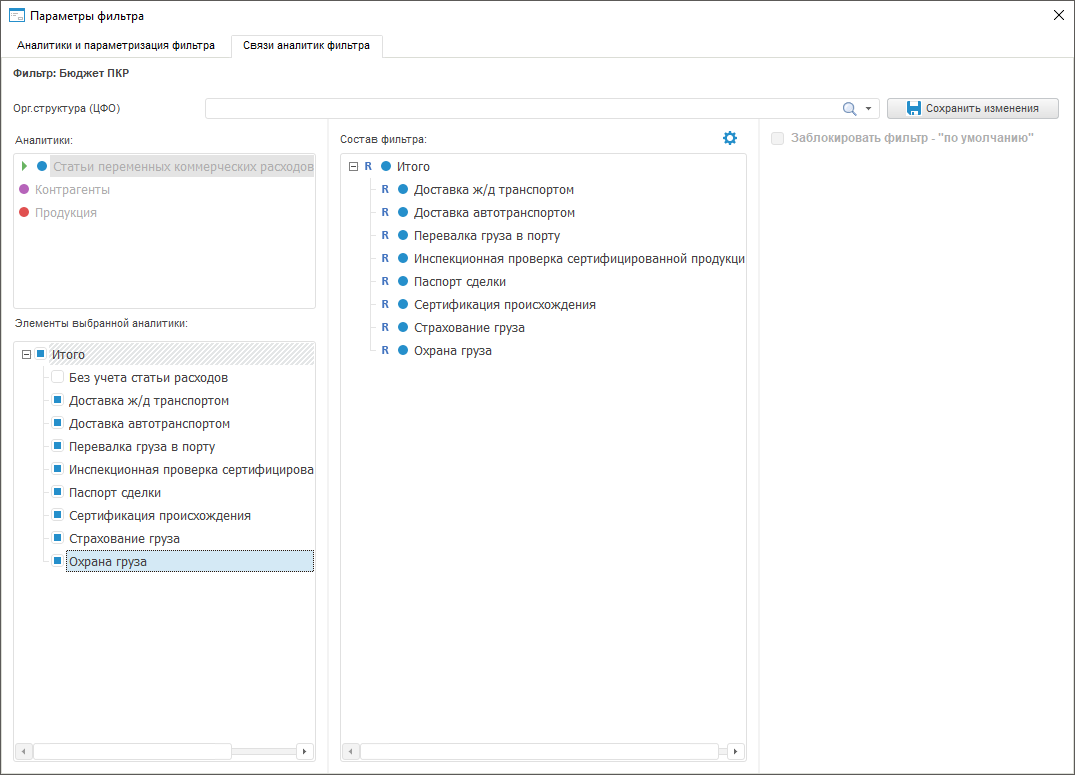Uncheck the Доставка ж/д транспортом checkbox
This screenshot has height=775, width=1075.
(x=58, y=401)
